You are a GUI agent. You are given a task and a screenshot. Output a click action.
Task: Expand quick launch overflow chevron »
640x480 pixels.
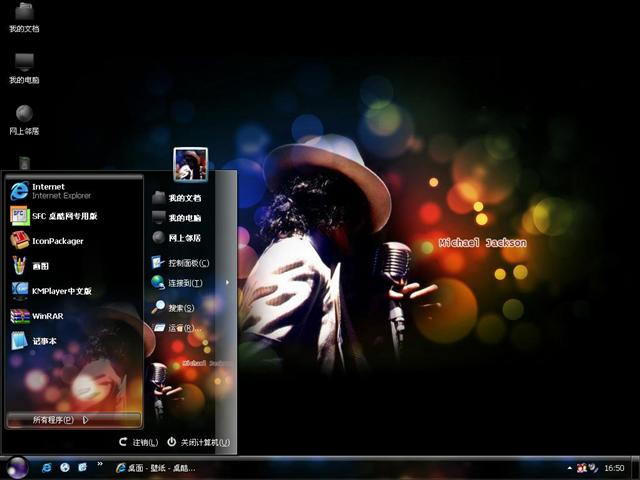pos(100,464)
